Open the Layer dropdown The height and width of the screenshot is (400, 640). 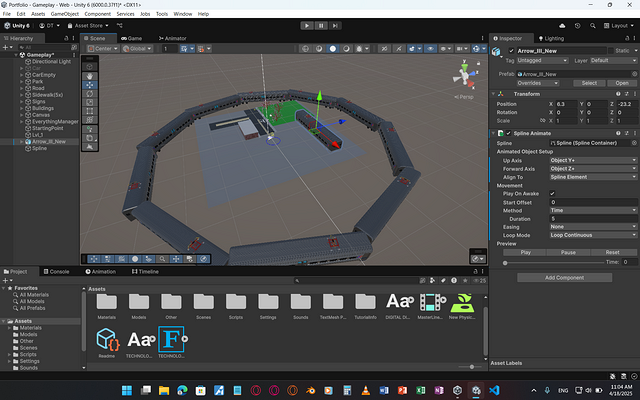(613, 60)
